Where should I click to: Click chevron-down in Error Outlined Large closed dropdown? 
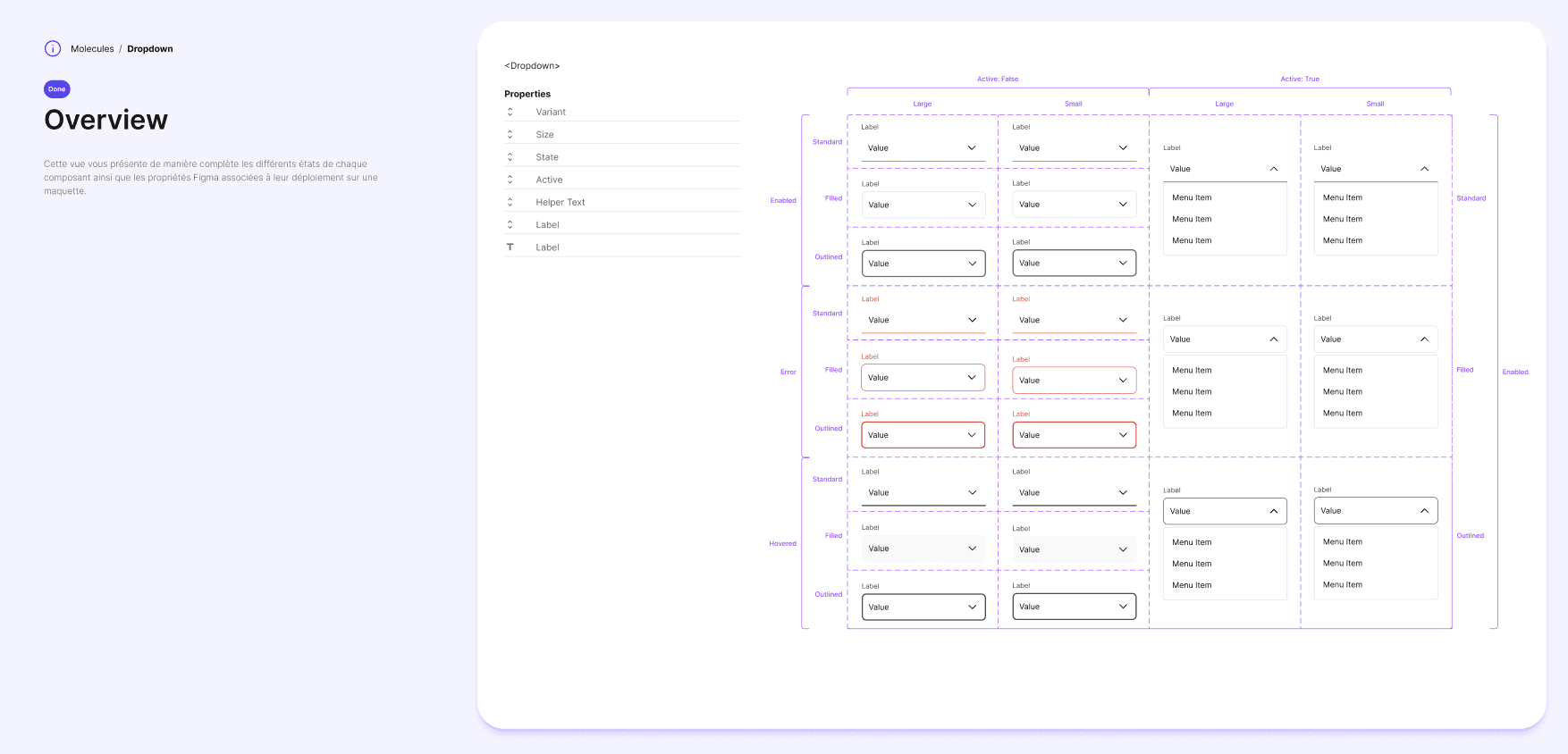point(972,435)
